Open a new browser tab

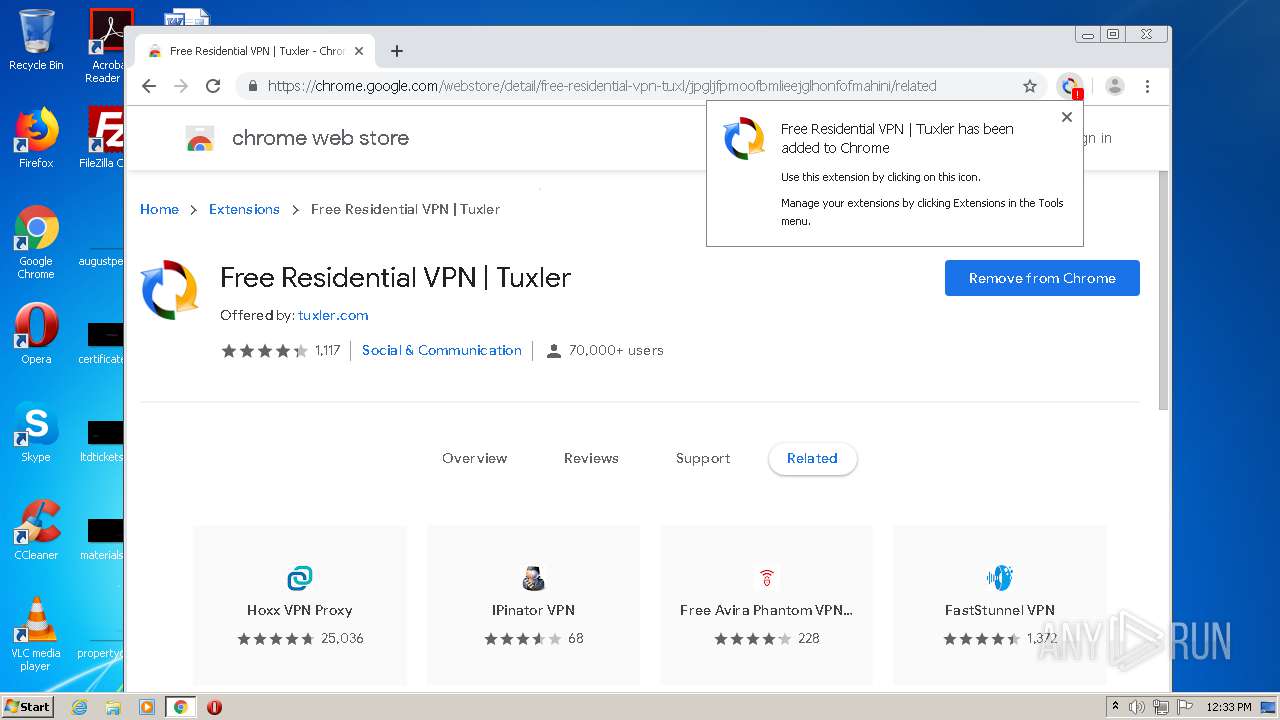tap(397, 51)
